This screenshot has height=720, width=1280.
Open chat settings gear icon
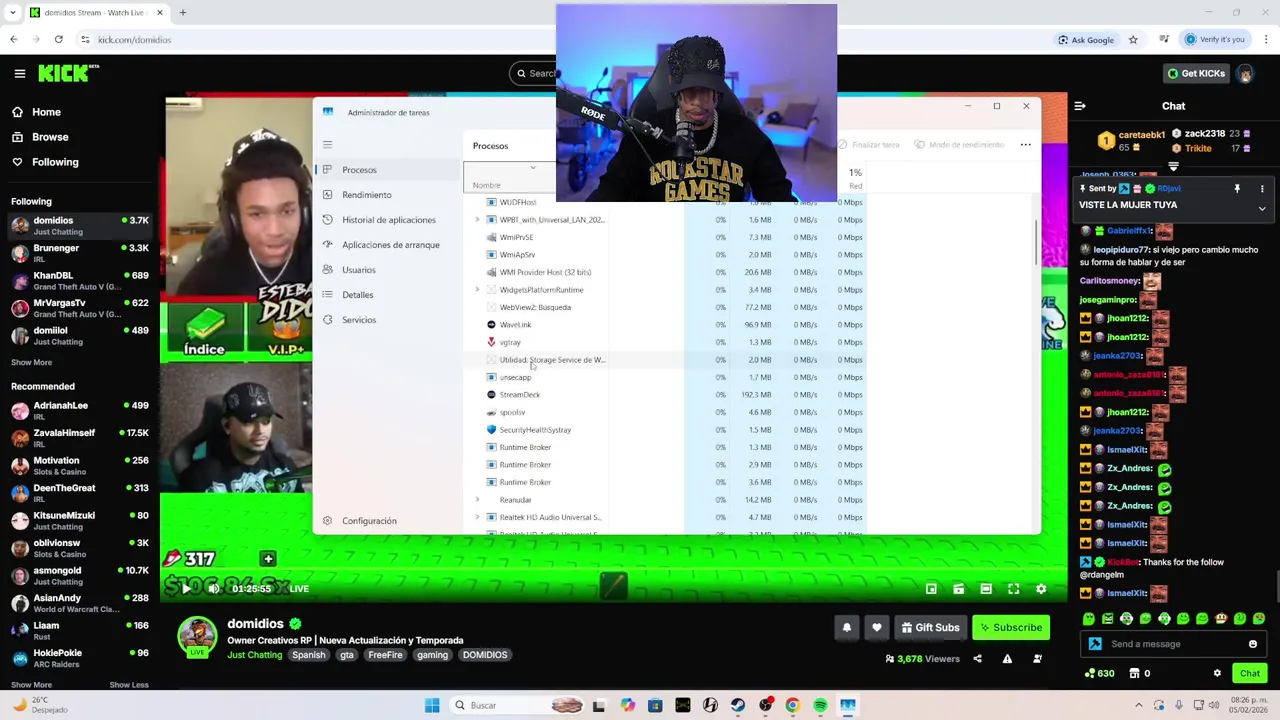tap(1217, 673)
